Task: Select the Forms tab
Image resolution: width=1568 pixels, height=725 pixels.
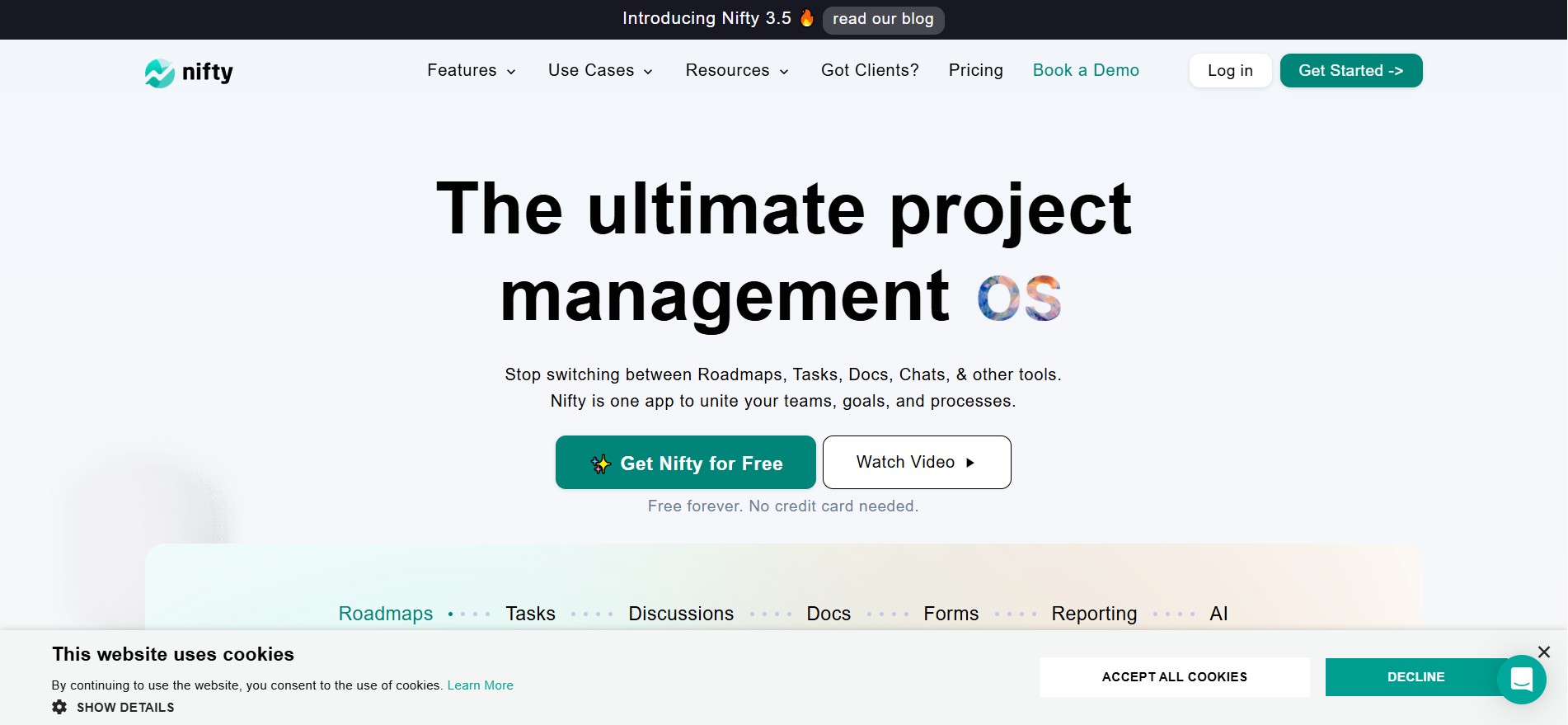Action: [951, 614]
